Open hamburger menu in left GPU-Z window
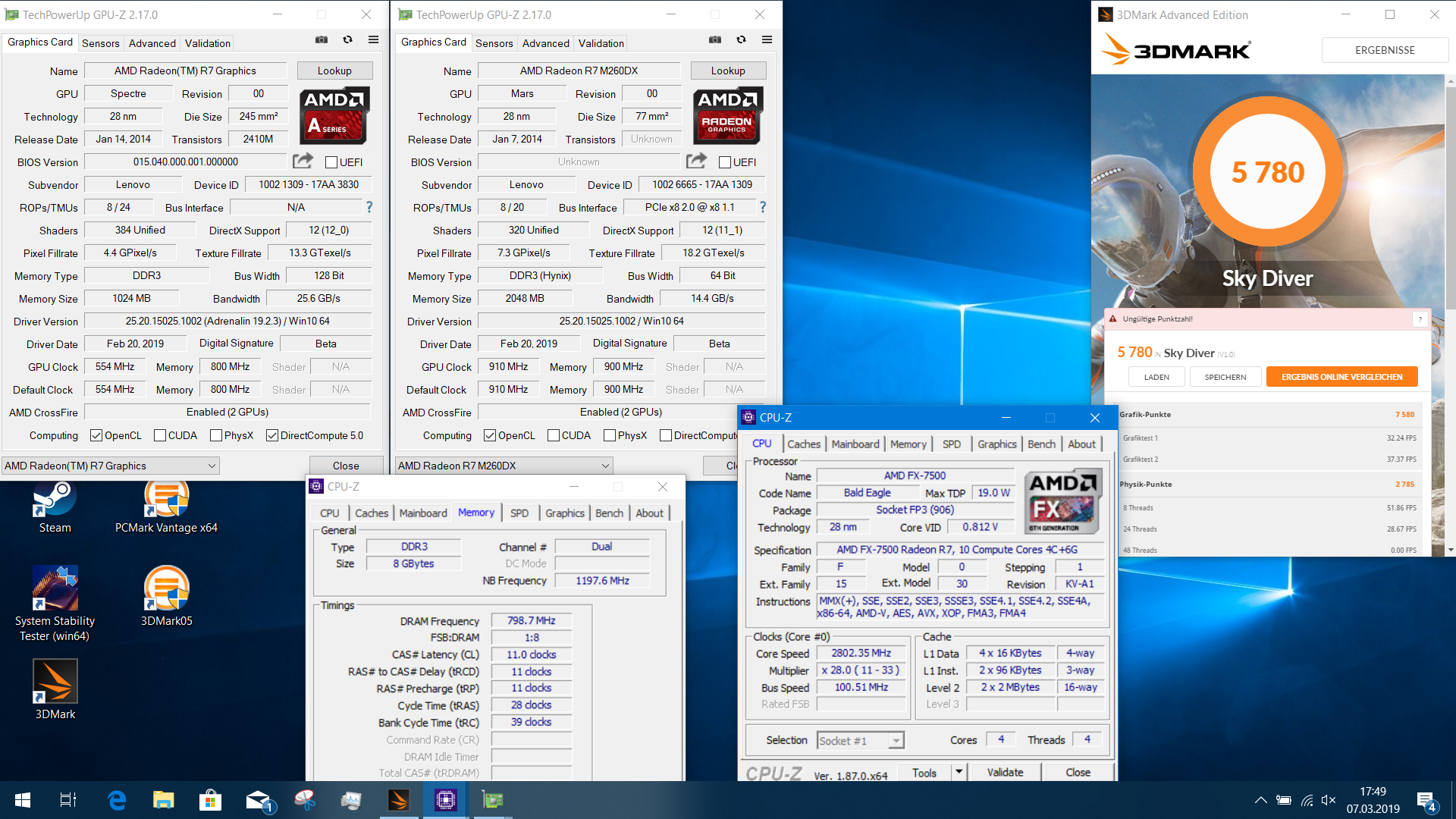The width and height of the screenshot is (1456, 819). click(373, 40)
